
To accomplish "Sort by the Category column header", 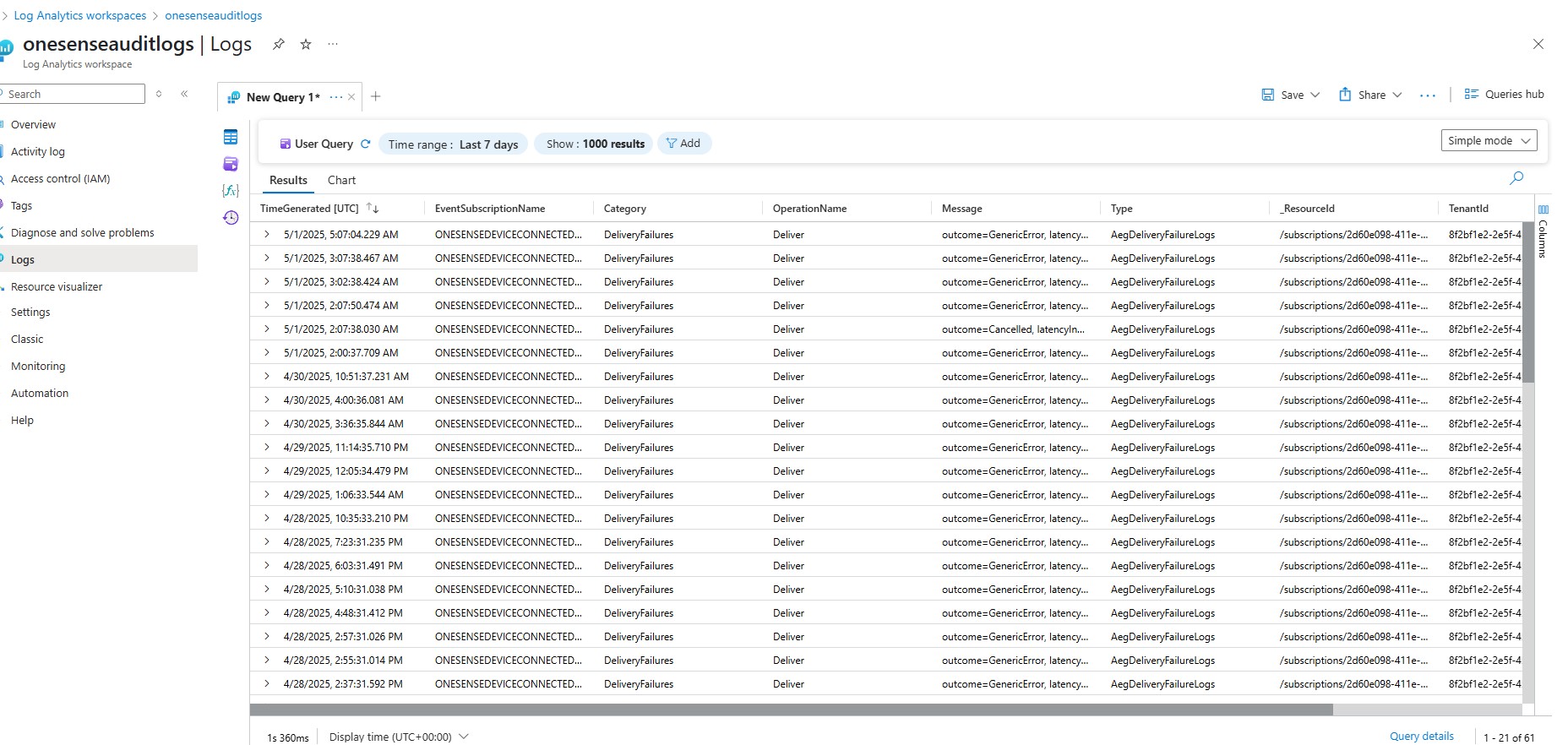I will click(x=625, y=208).
